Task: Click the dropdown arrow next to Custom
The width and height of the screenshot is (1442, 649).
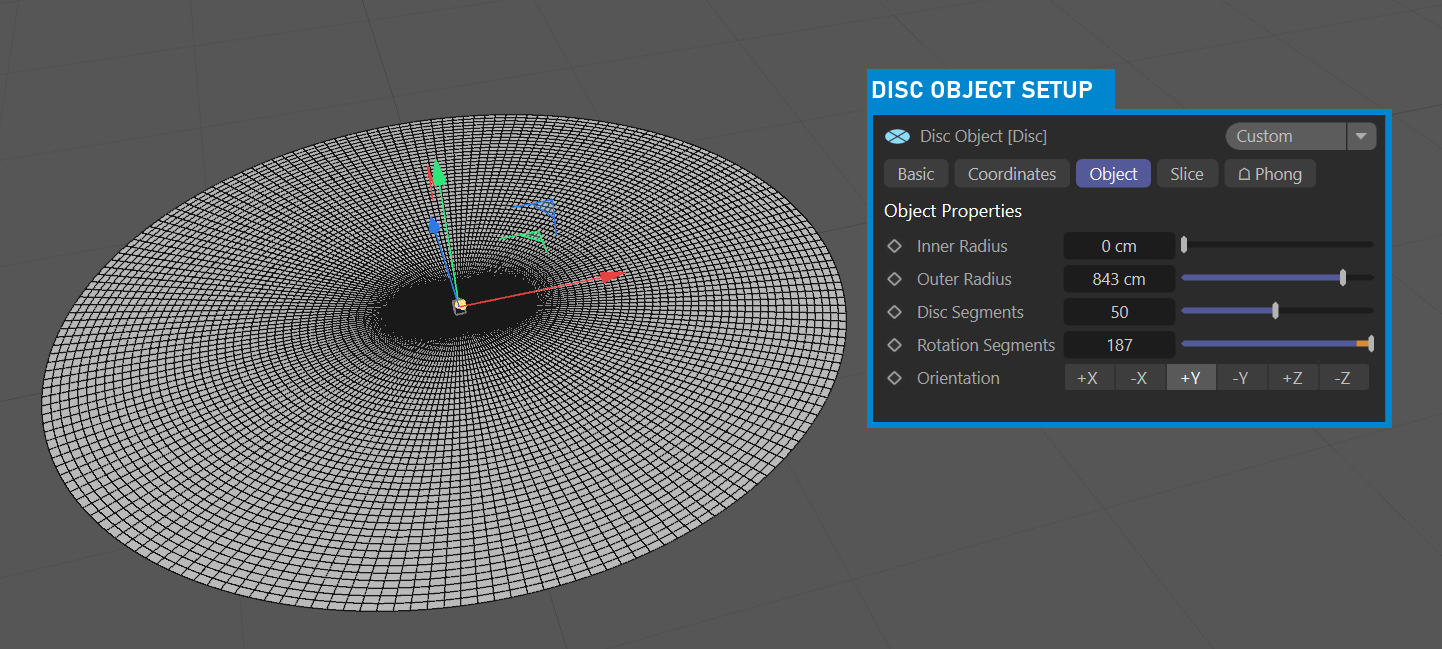Action: click(1362, 136)
